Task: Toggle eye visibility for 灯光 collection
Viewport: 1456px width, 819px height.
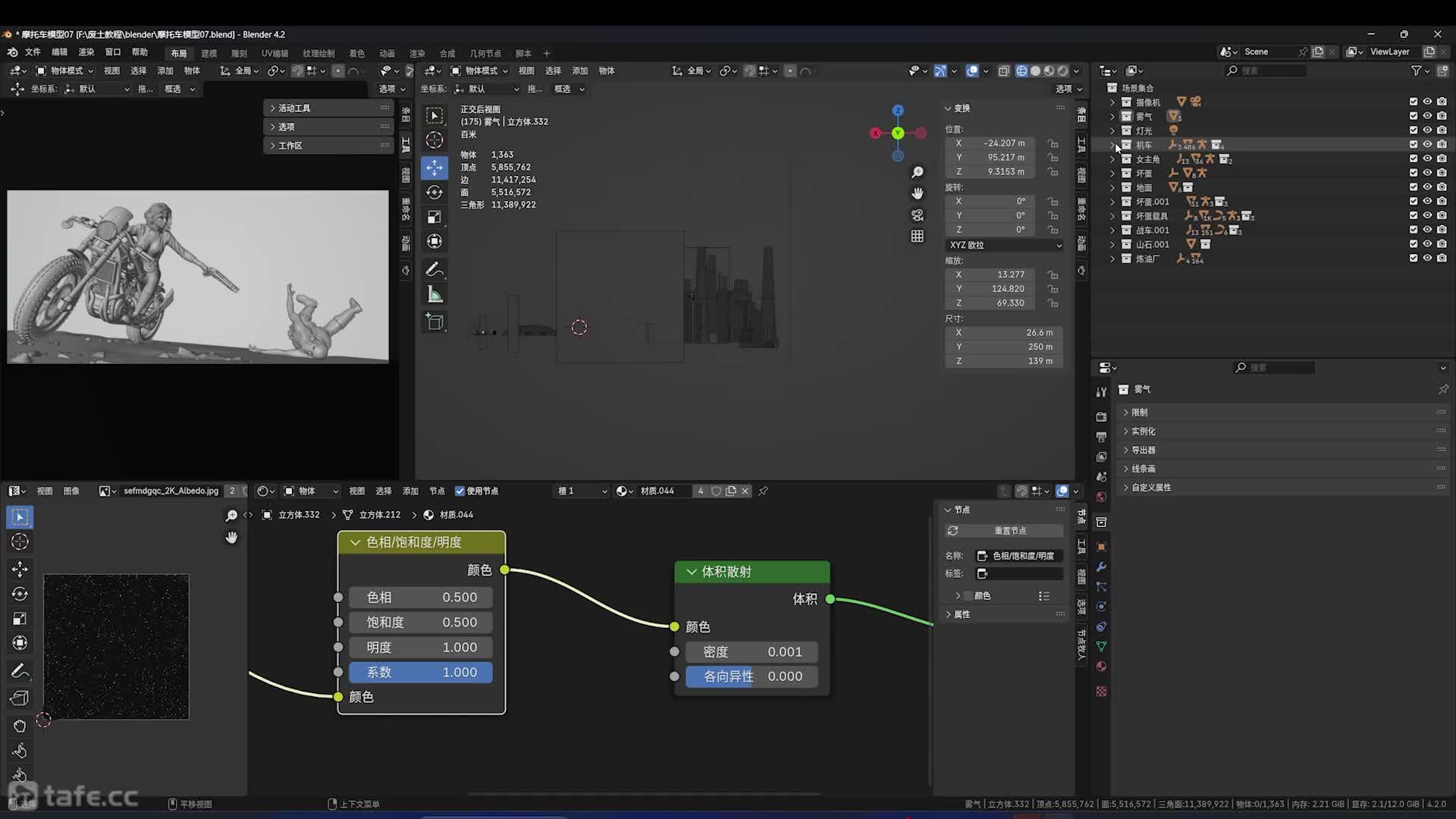Action: [1427, 130]
